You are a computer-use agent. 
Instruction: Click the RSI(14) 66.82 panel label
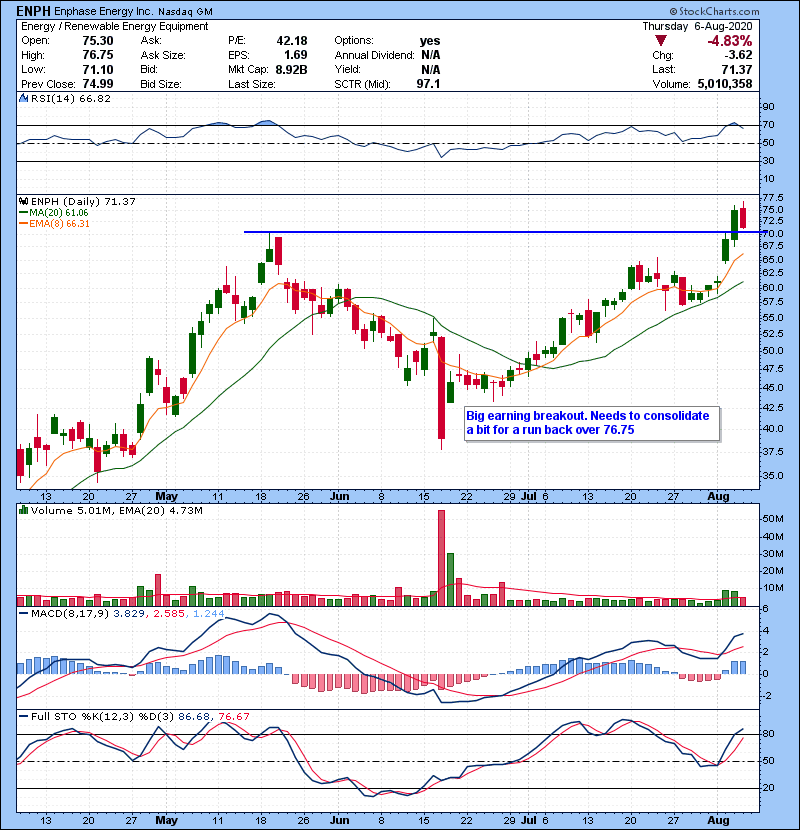click(70, 98)
